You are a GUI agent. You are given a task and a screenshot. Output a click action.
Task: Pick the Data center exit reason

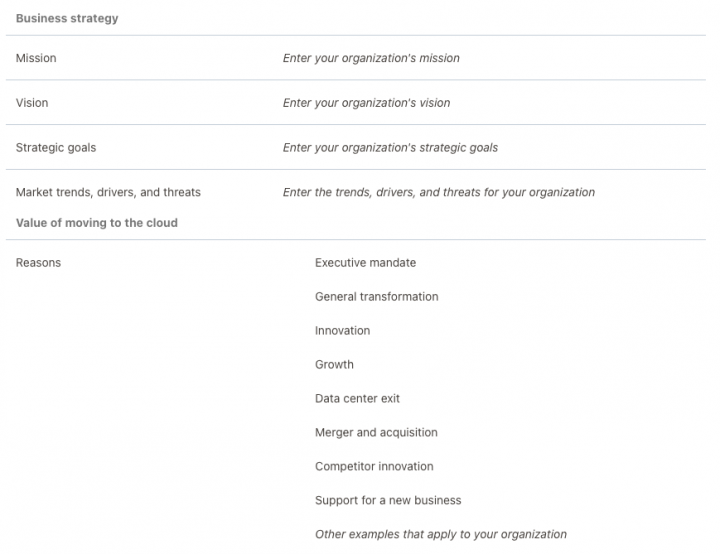pos(357,398)
